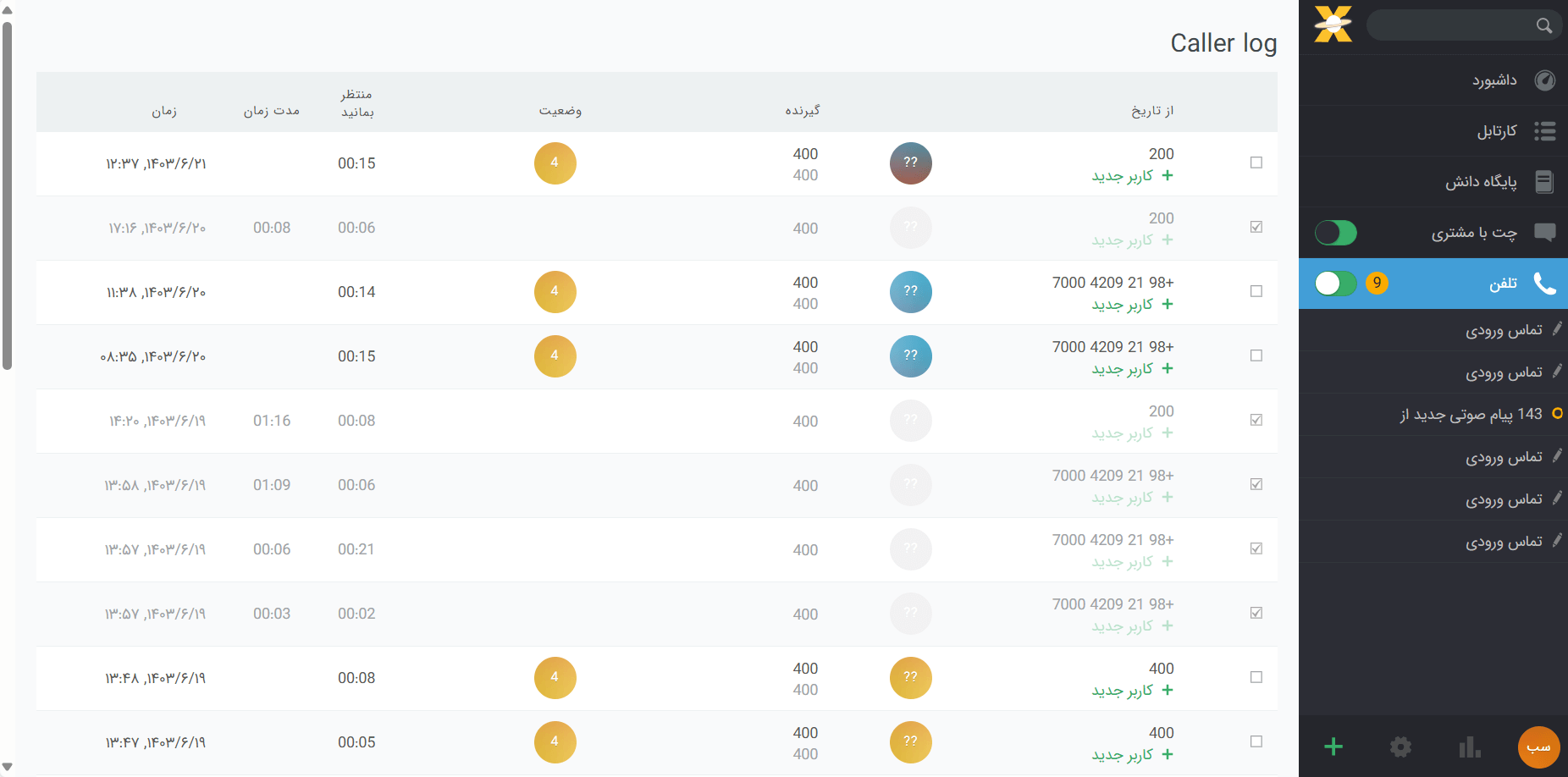1568x777 pixels.
Task: Click the orange ring icon beside voicemail 143
Action: coord(1557,414)
